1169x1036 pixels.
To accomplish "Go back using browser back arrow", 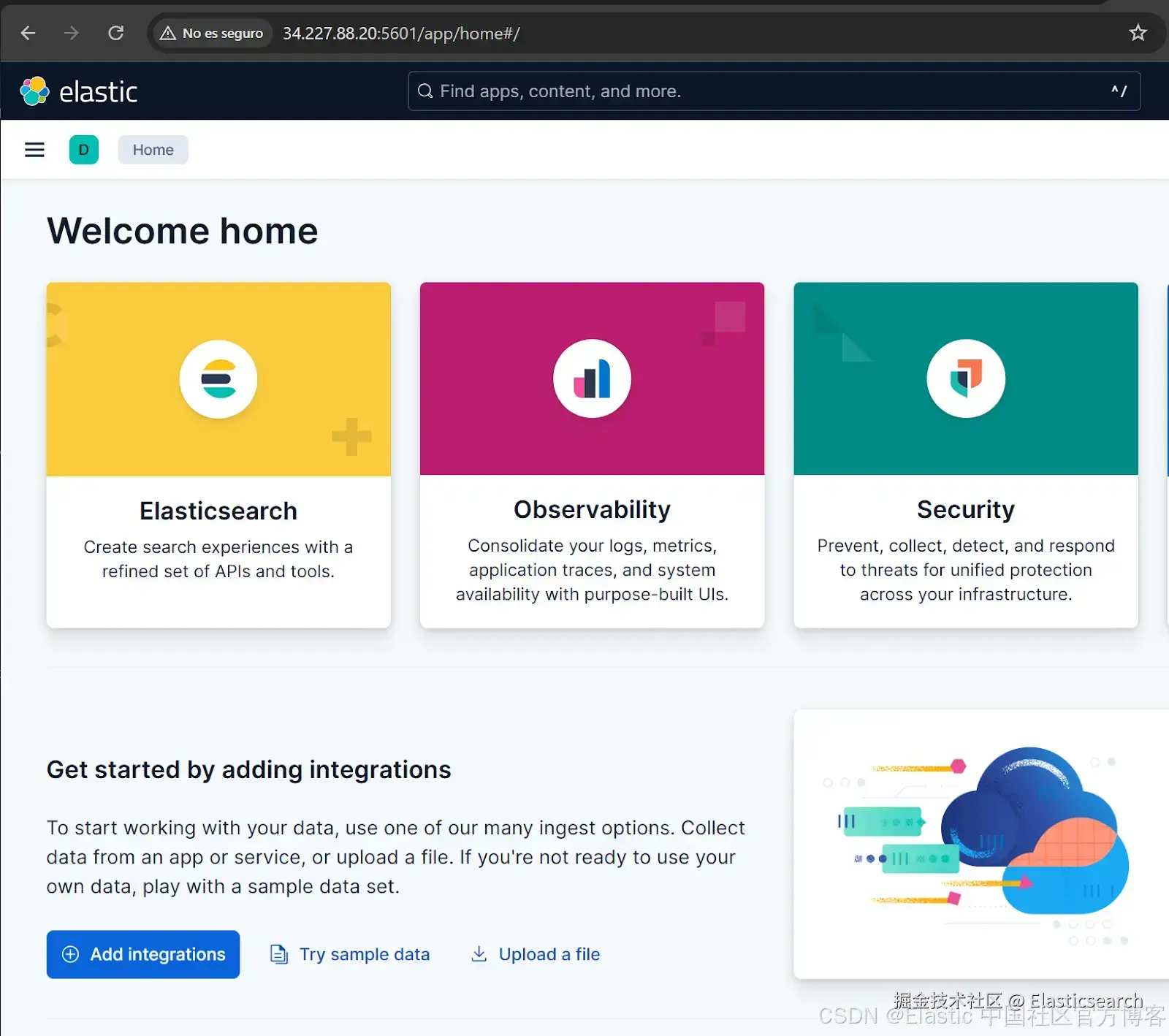I will click(x=28, y=33).
